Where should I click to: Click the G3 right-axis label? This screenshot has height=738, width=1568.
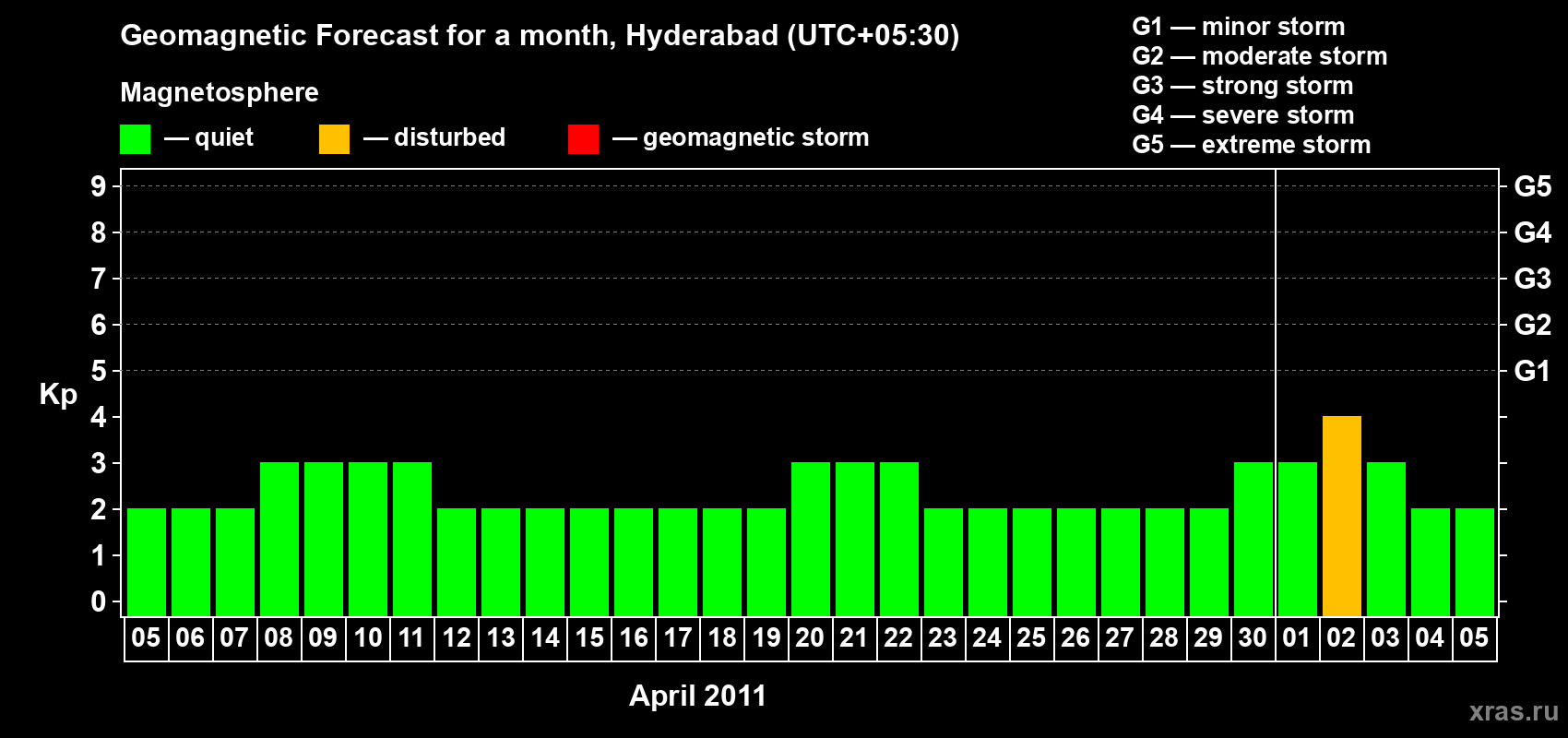[x=1533, y=279]
